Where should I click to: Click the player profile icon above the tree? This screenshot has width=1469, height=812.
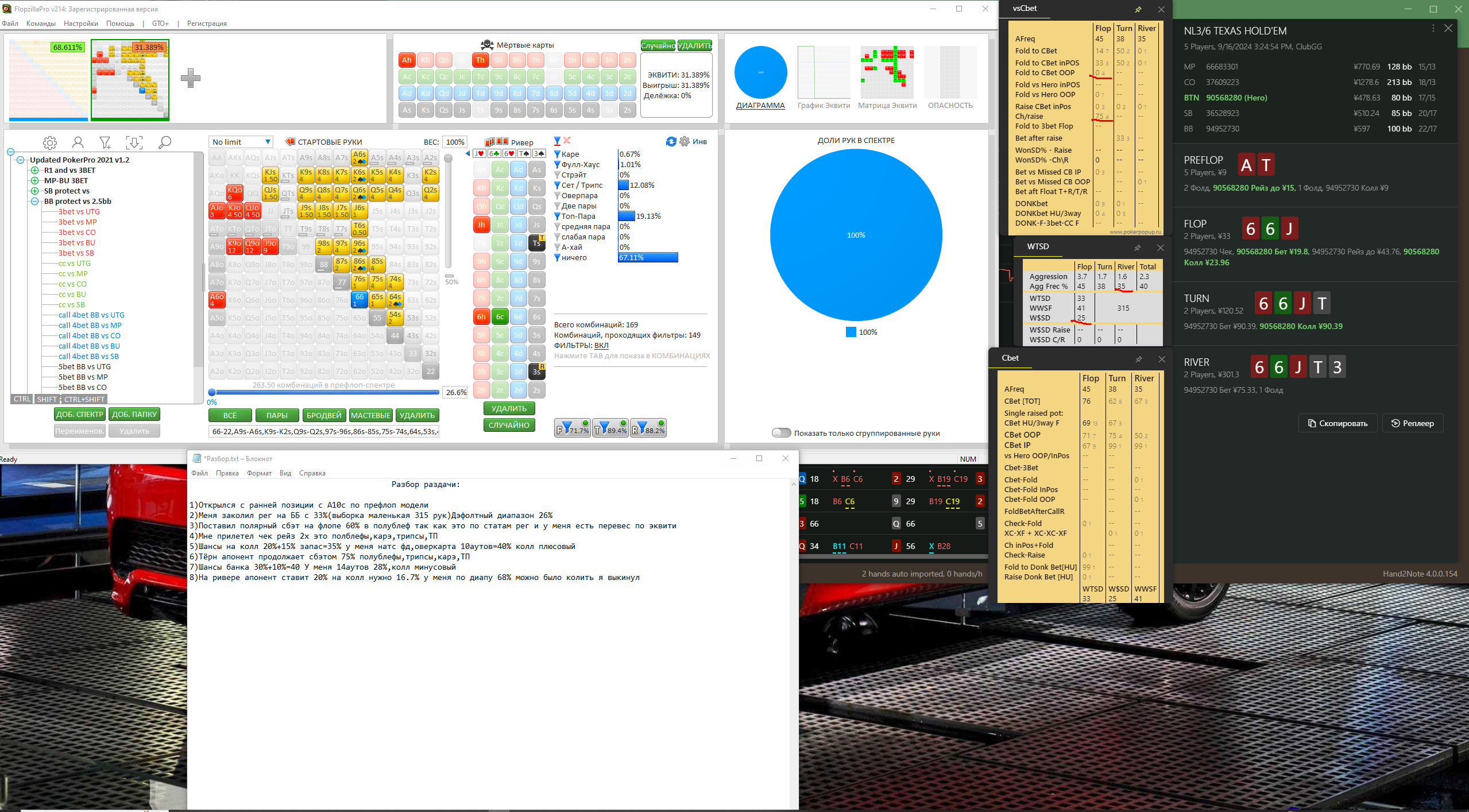78,142
